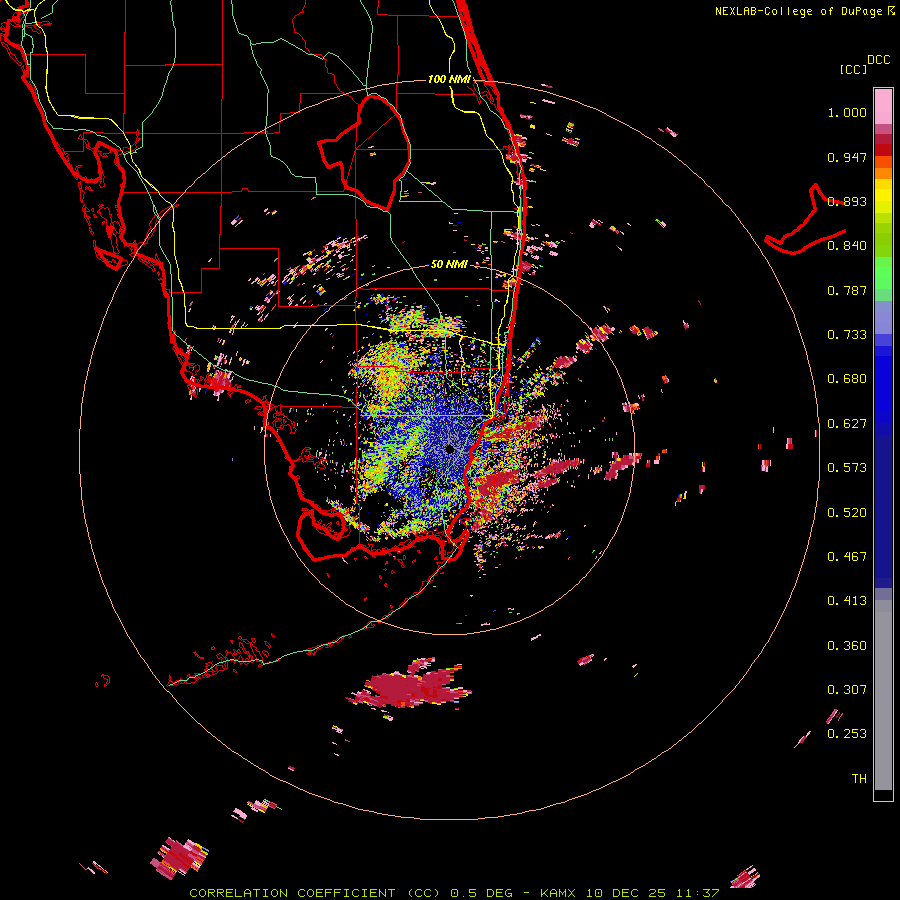This screenshot has width=900, height=900.
Task: Select the 0.573 scale value
Action: click(x=847, y=468)
